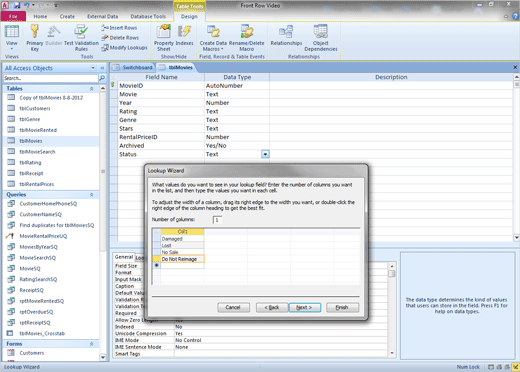Select the No Sale value cell

(x=182, y=252)
